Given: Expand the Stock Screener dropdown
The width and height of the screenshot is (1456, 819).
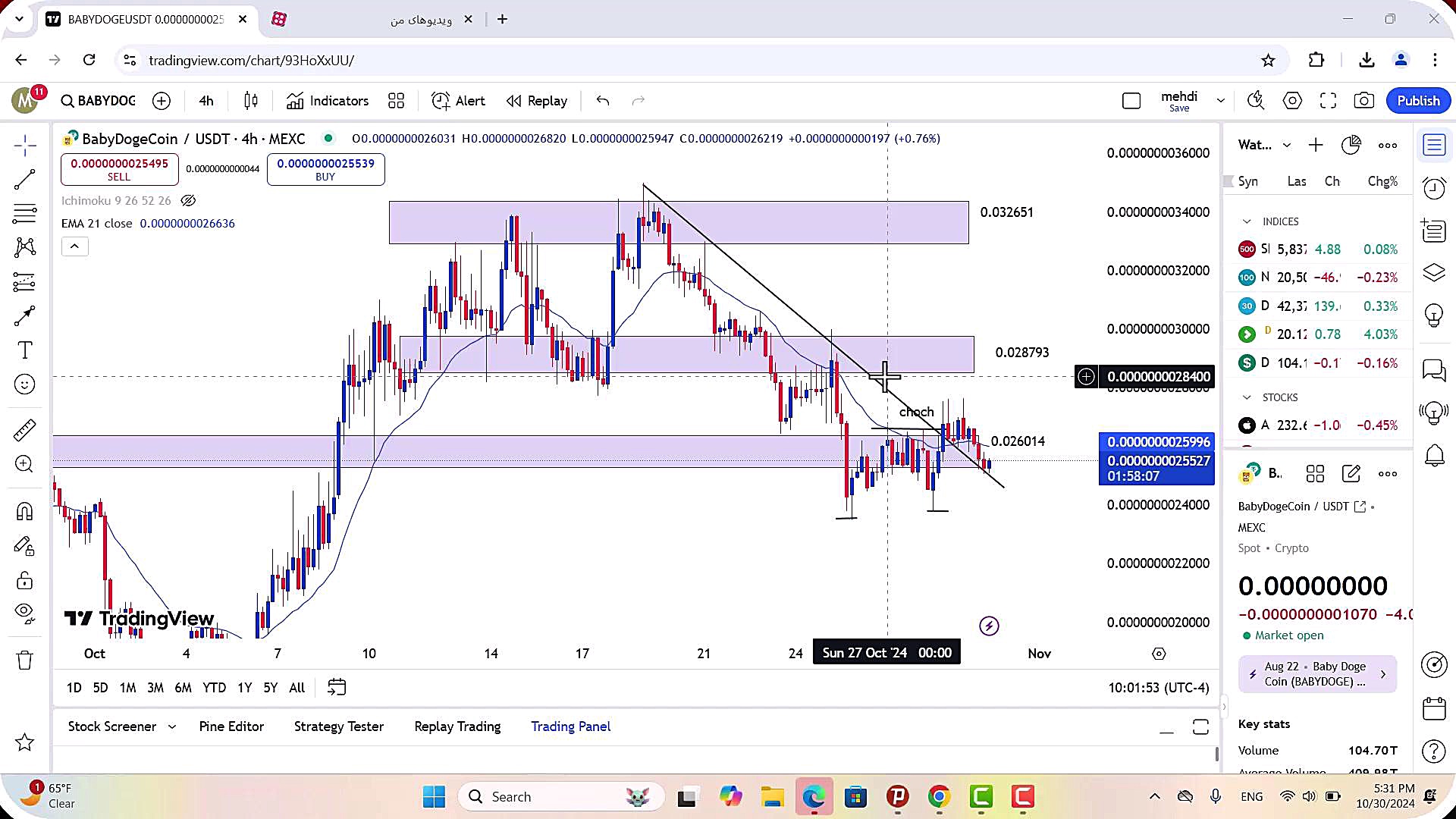Looking at the screenshot, I should pos(172,726).
